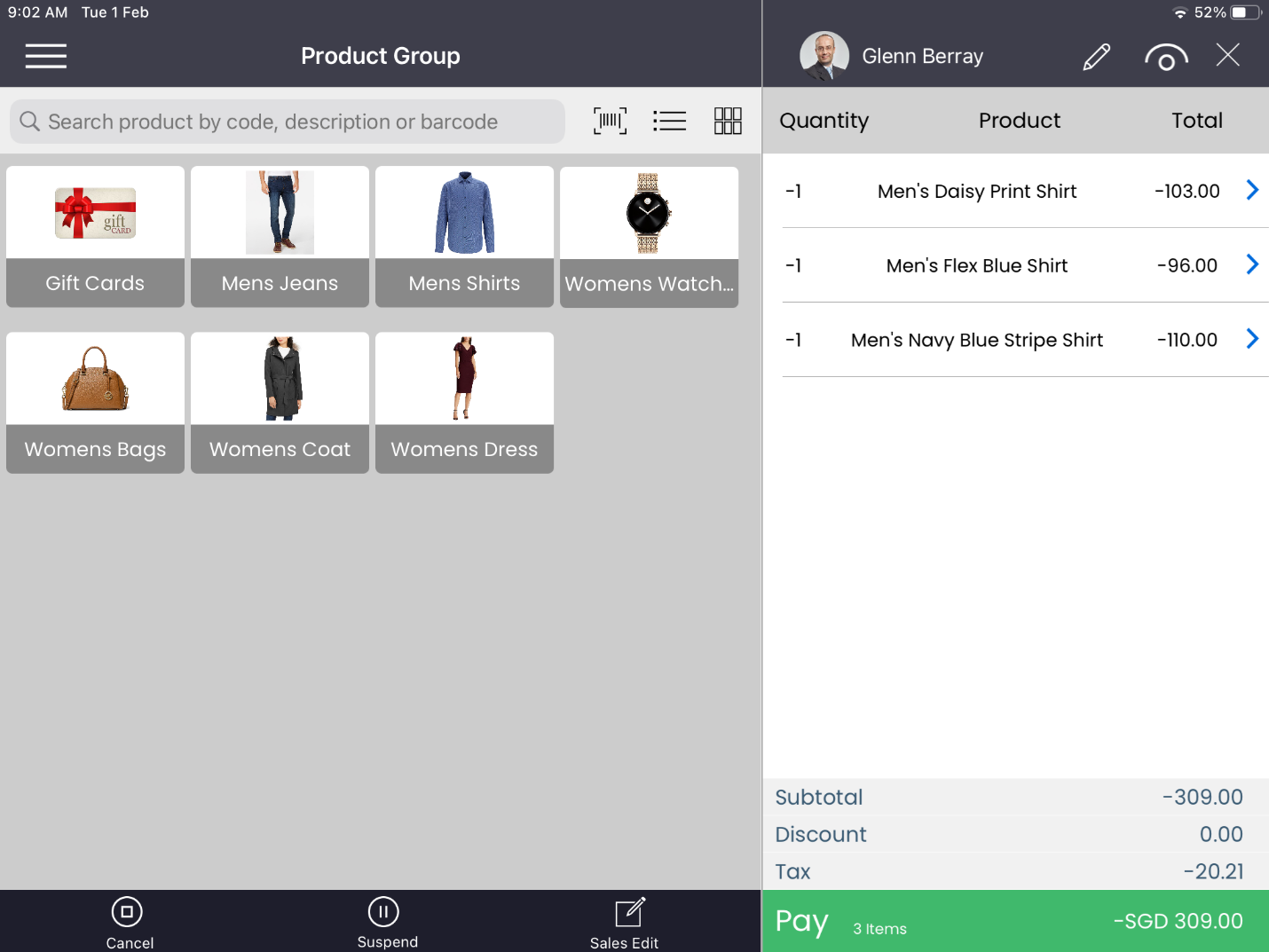
Task: Open the Gift Cards category
Action: point(95,236)
